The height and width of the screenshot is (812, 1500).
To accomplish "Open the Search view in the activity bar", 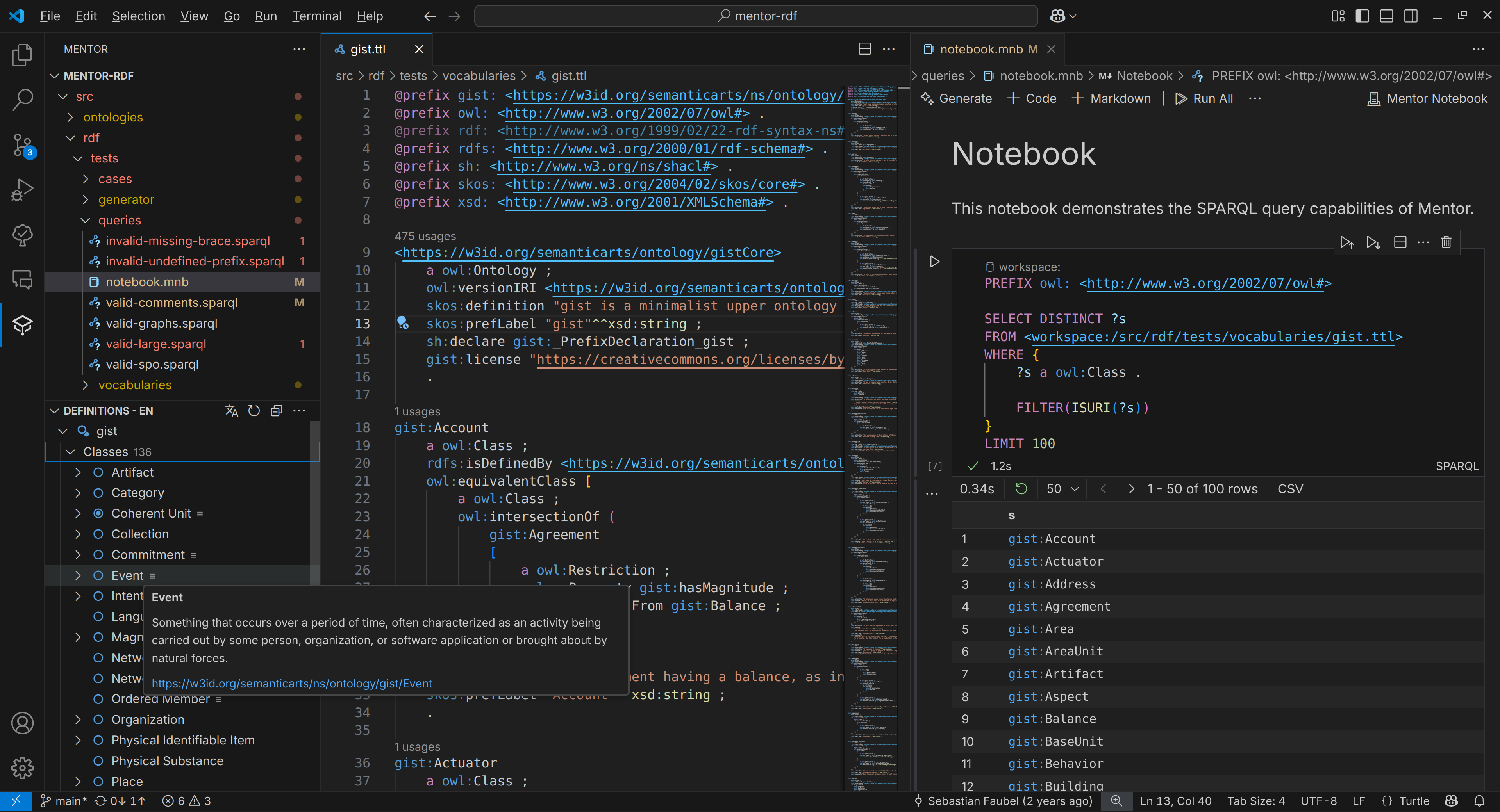I will click(x=22, y=100).
